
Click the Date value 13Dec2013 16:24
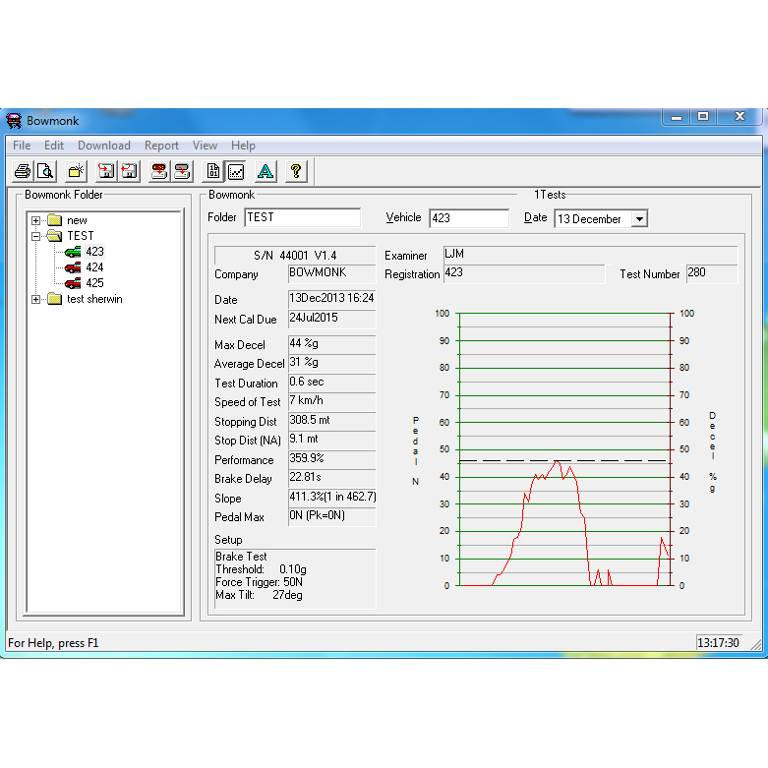pyautogui.click(x=332, y=299)
